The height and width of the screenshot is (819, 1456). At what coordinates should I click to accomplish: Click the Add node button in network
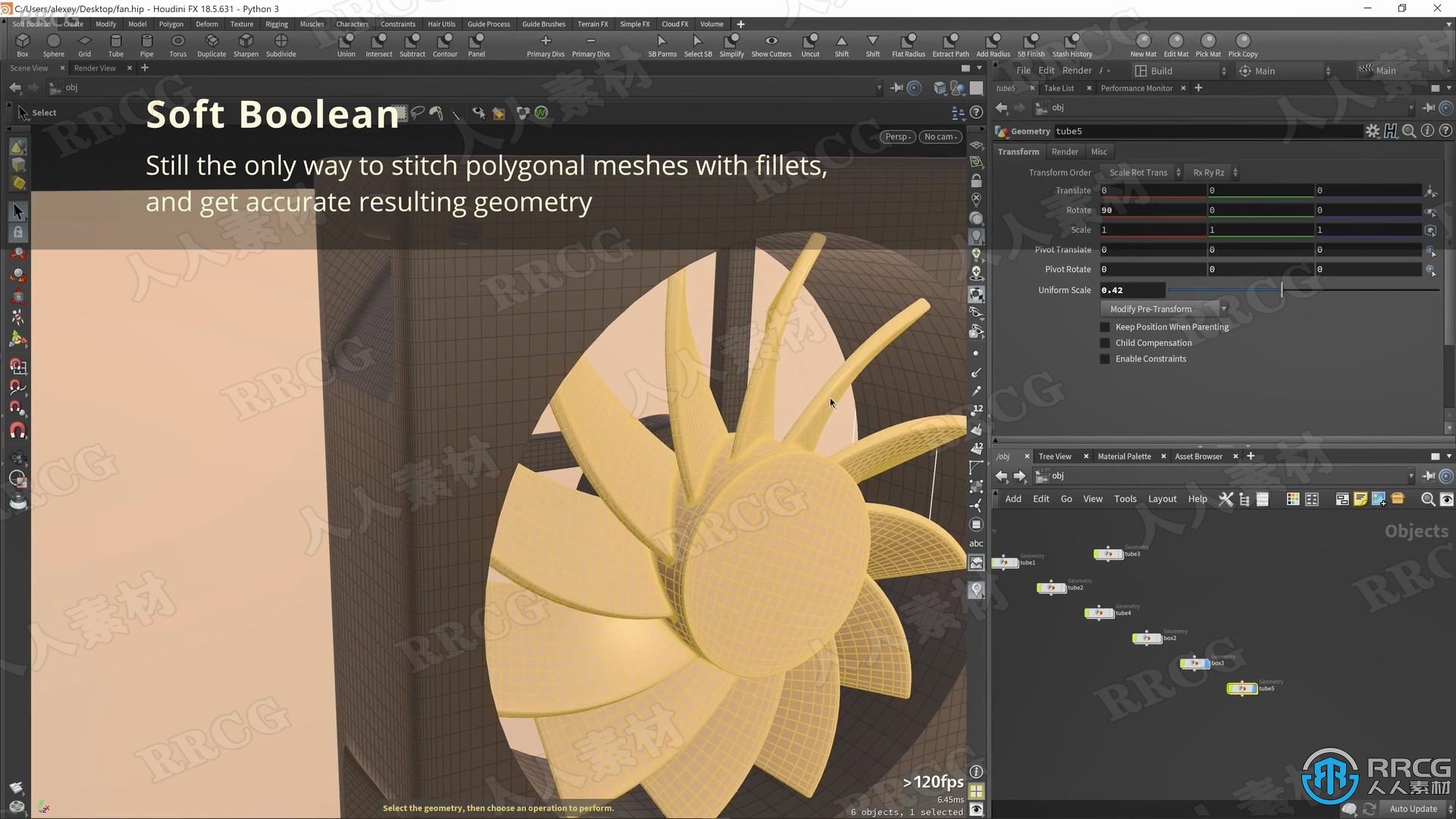coord(1014,498)
